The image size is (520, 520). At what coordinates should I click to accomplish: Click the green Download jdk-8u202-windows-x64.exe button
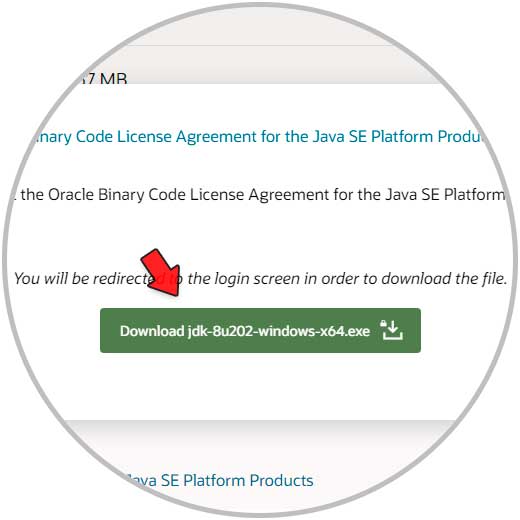tap(260, 330)
